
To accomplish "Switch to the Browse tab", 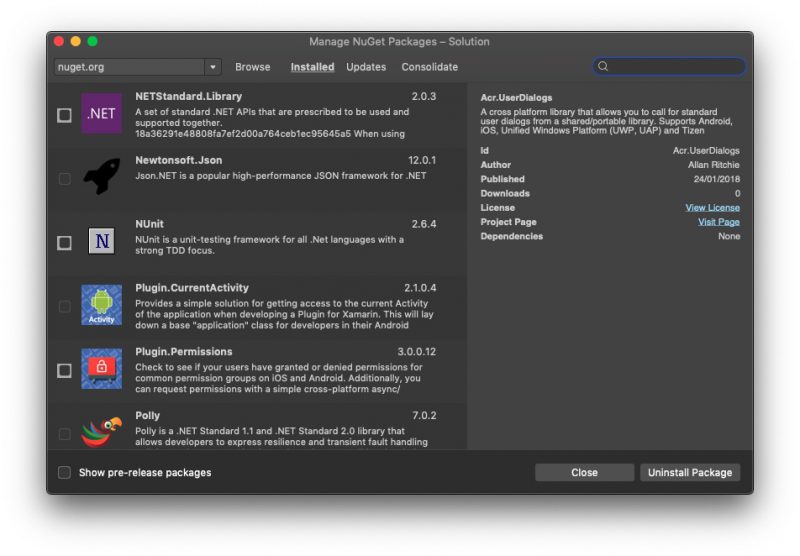I will pos(253,67).
